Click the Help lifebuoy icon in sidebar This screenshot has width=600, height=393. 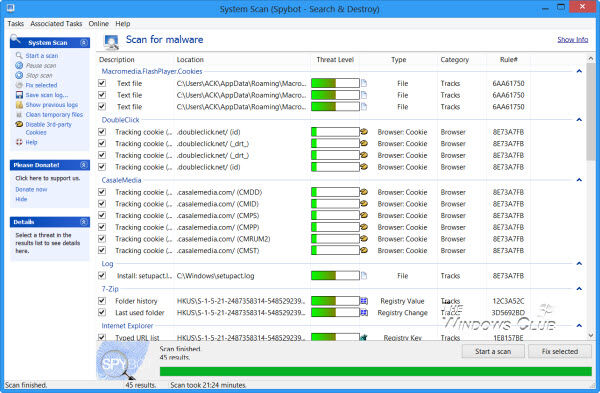[19, 142]
